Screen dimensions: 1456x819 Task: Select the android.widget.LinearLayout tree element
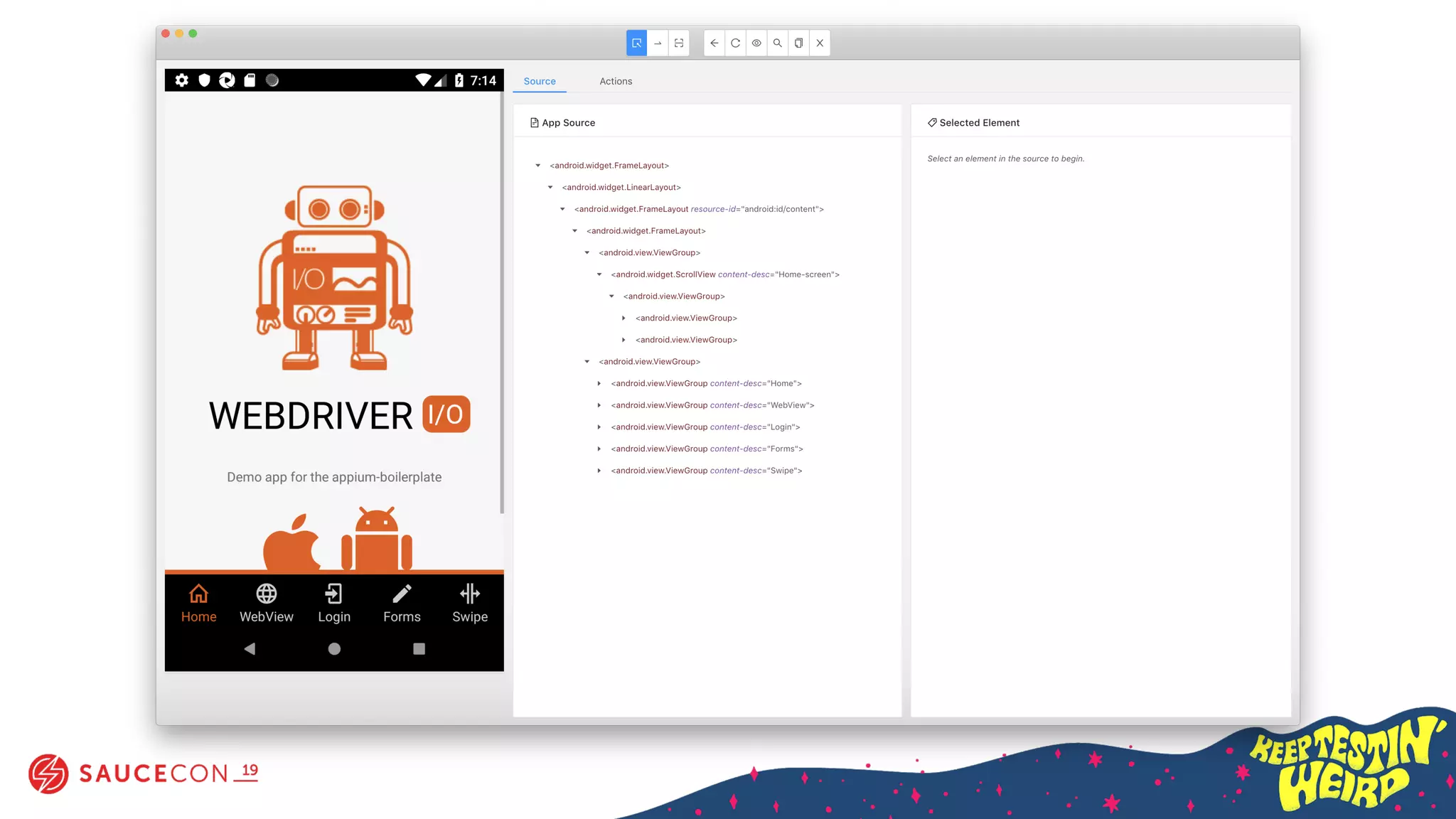621,188
